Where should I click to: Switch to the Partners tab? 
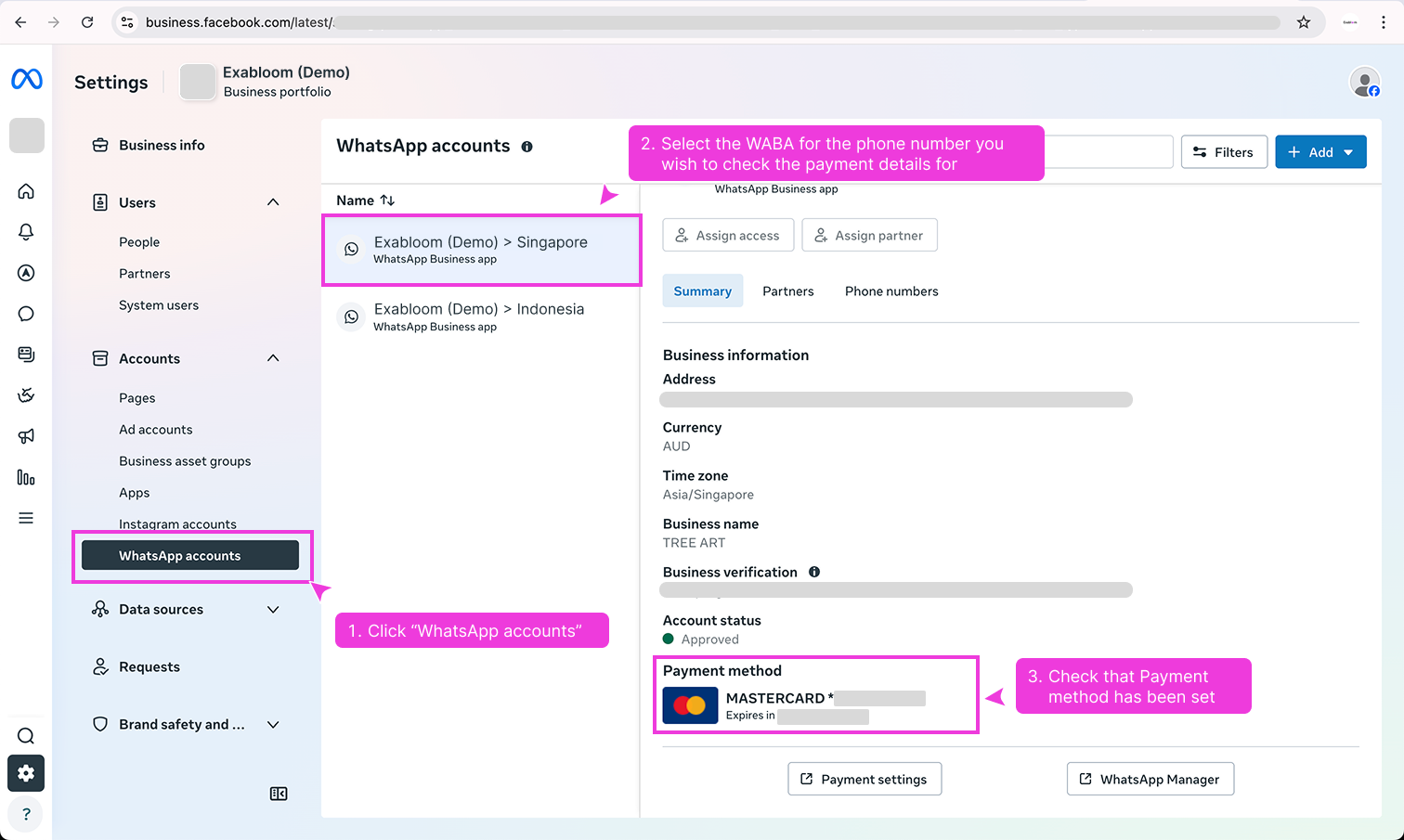click(x=787, y=291)
